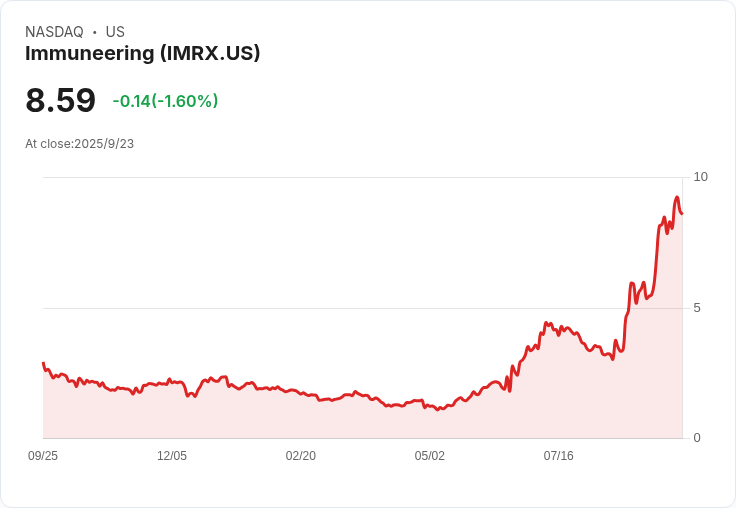The width and height of the screenshot is (736, 508).
Task: Click the 5 value on price axis
Action: click(x=697, y=308)
